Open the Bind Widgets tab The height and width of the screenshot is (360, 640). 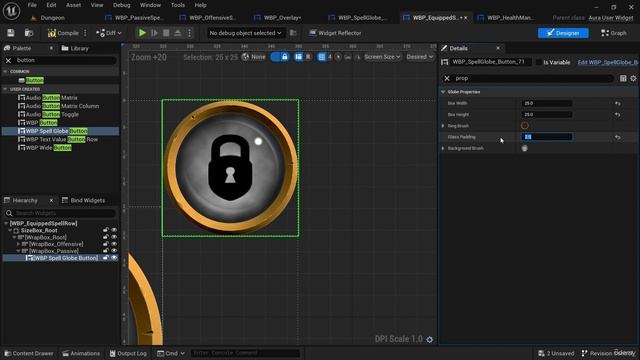click(83, 200)
